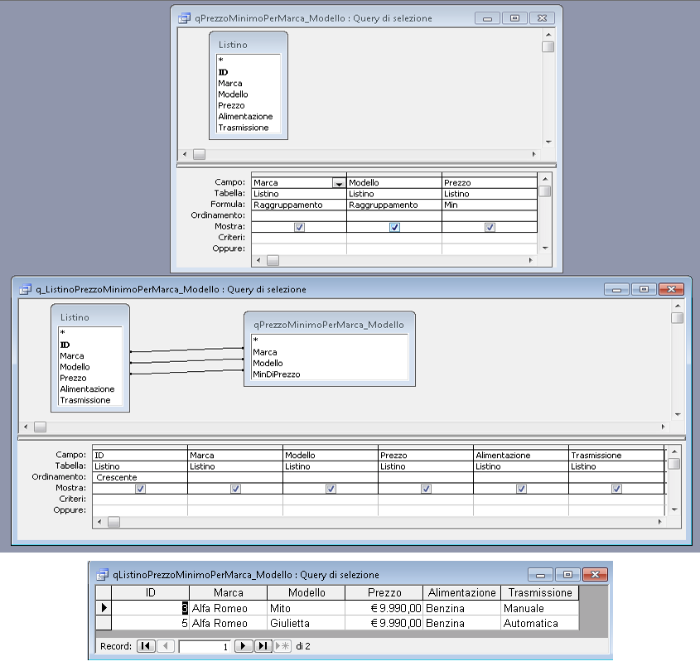Toggle Mostra checkbox under Alimentazione in second query

[521, 488]
